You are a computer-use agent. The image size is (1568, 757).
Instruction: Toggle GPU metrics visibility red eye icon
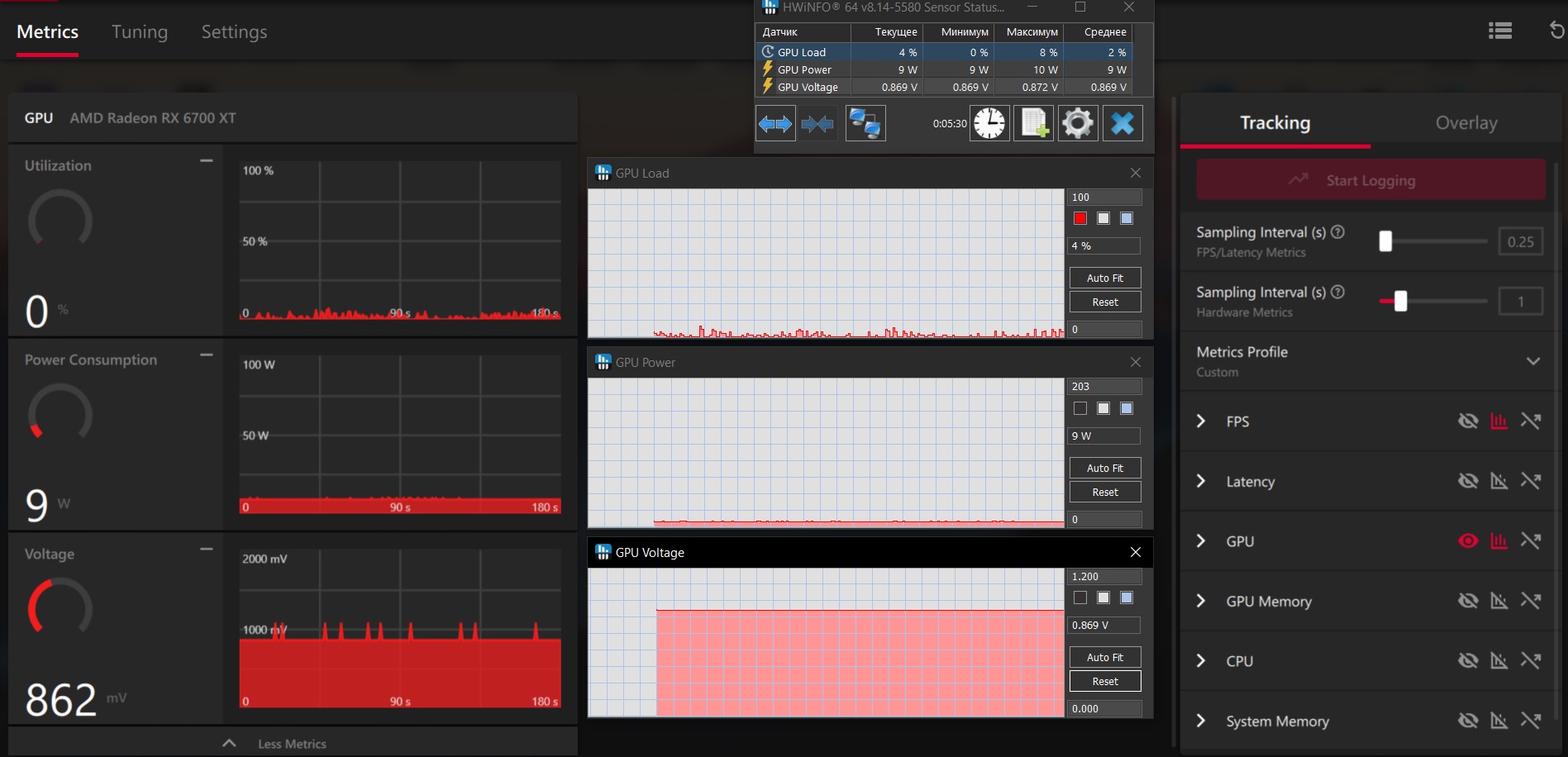tap(1468, 541)
